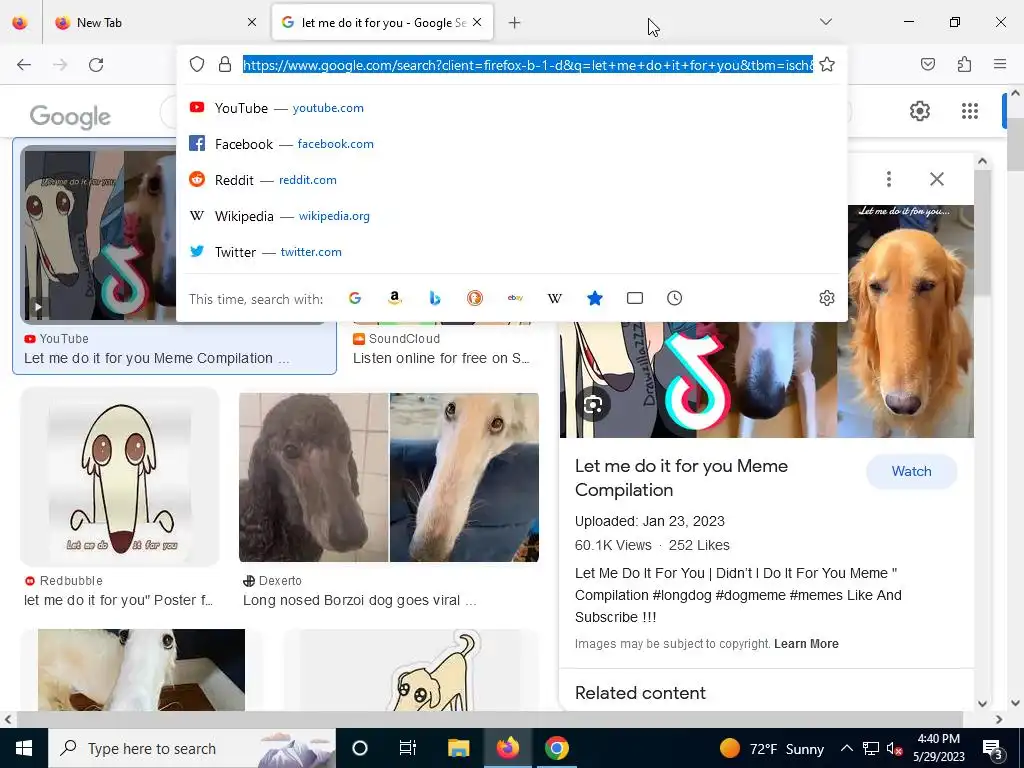This screenshot has width=1024, height=768.
Task: Select the YouTube suggestion row
Action: [511, 108]
